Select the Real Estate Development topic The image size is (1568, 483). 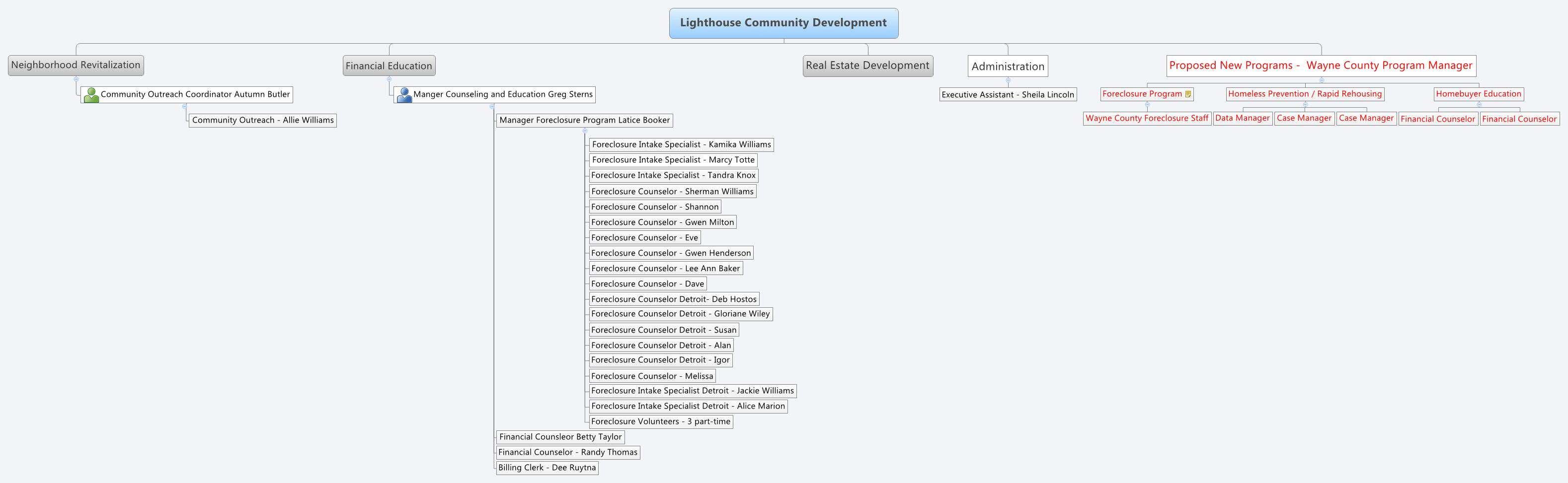(867, 66)
